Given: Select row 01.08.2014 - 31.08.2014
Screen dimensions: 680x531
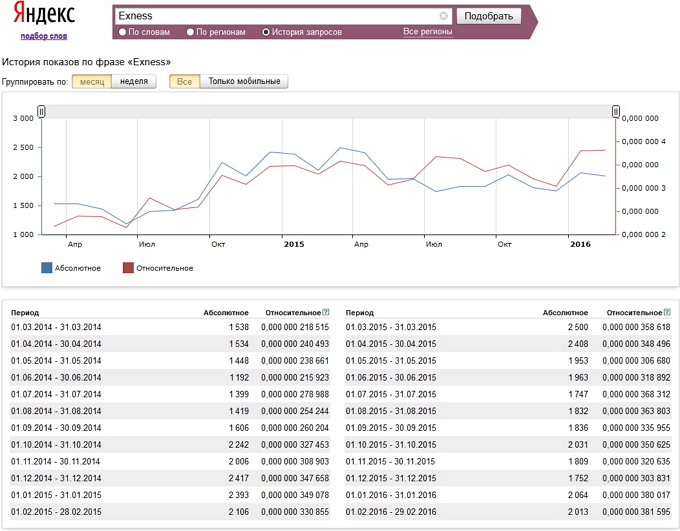Looking at the screenshot, I should point(170,411).
